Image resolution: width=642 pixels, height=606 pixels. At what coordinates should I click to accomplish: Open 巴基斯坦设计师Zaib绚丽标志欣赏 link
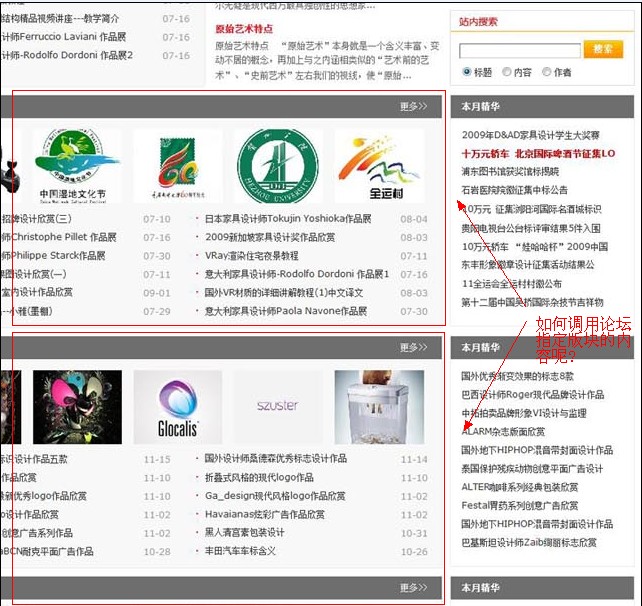click(x=529, y=543)
